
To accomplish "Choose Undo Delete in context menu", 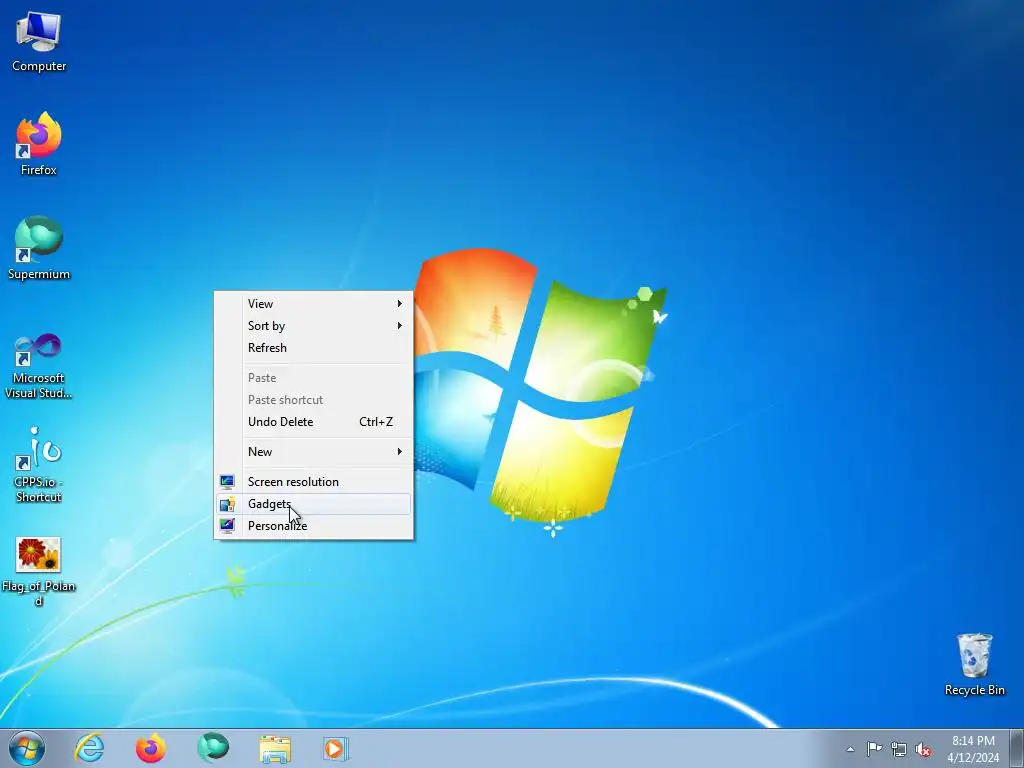I will pos(313,422).
